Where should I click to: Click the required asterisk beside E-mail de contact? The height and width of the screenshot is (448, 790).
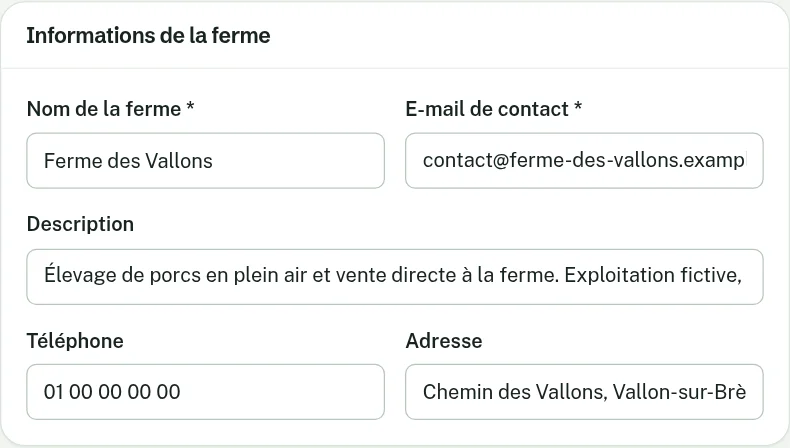(x=578, y=107)
